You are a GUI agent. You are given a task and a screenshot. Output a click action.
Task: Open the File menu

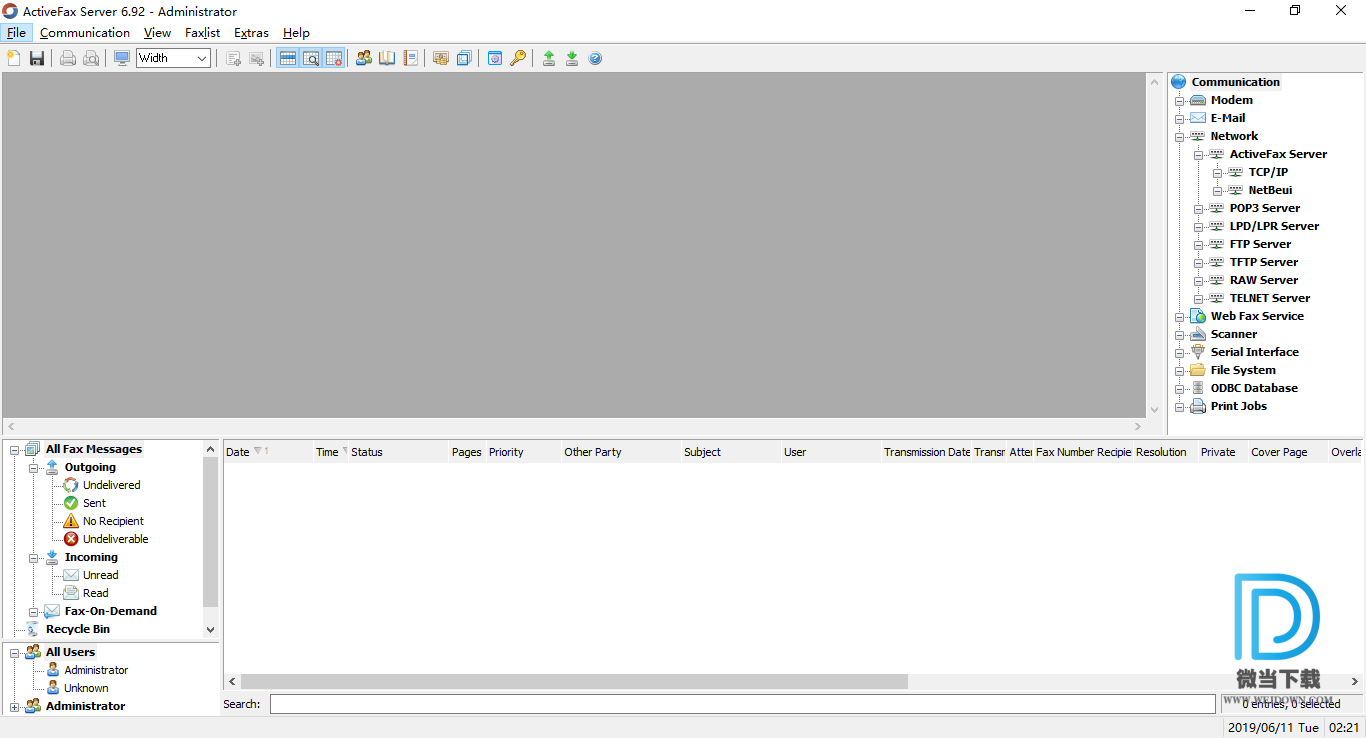pyautogui.click(x=16, y=33)
